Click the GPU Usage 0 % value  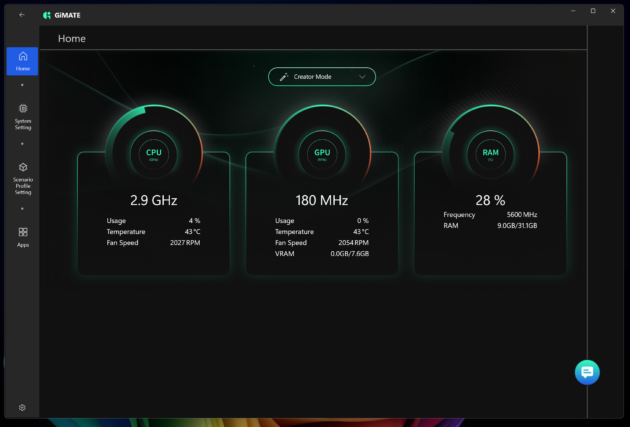tap(363, 221)
